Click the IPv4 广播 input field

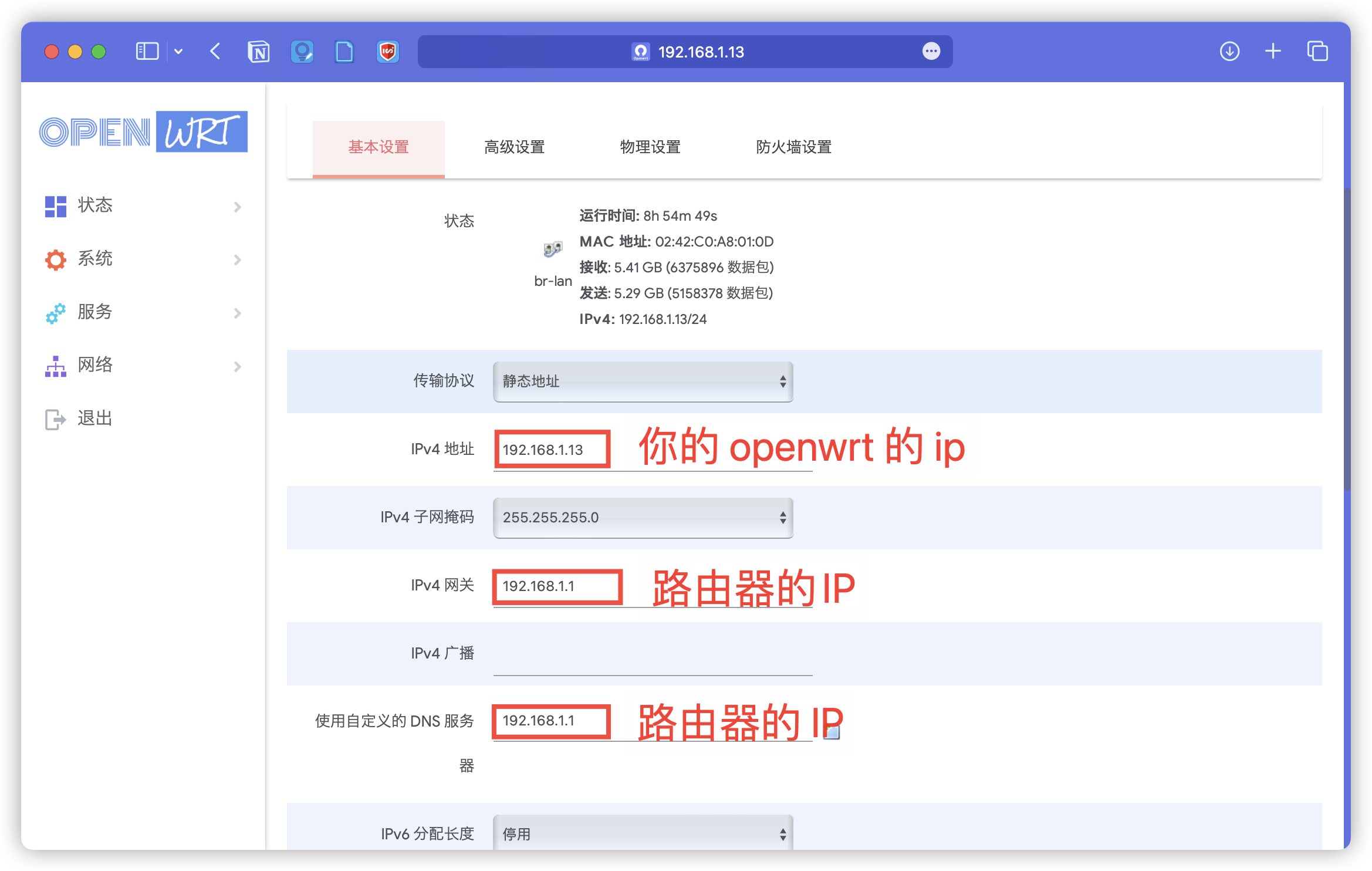point(653,654)
